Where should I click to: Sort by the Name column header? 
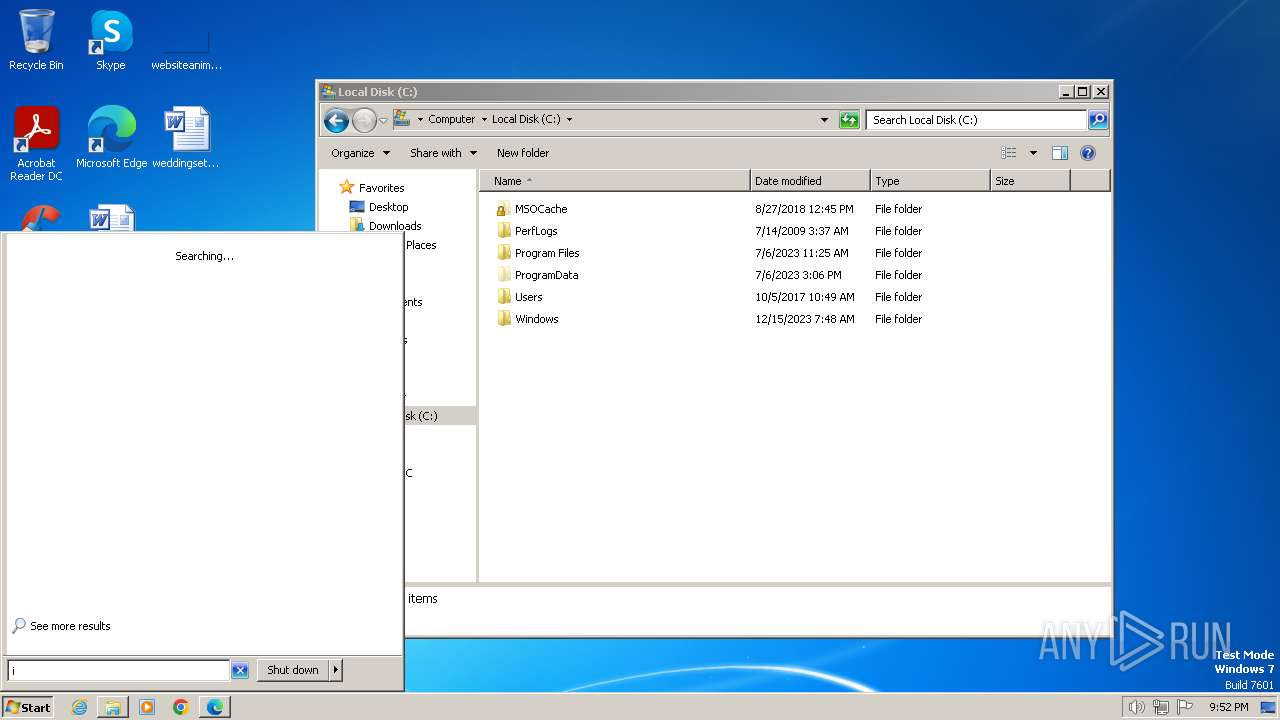615,181
